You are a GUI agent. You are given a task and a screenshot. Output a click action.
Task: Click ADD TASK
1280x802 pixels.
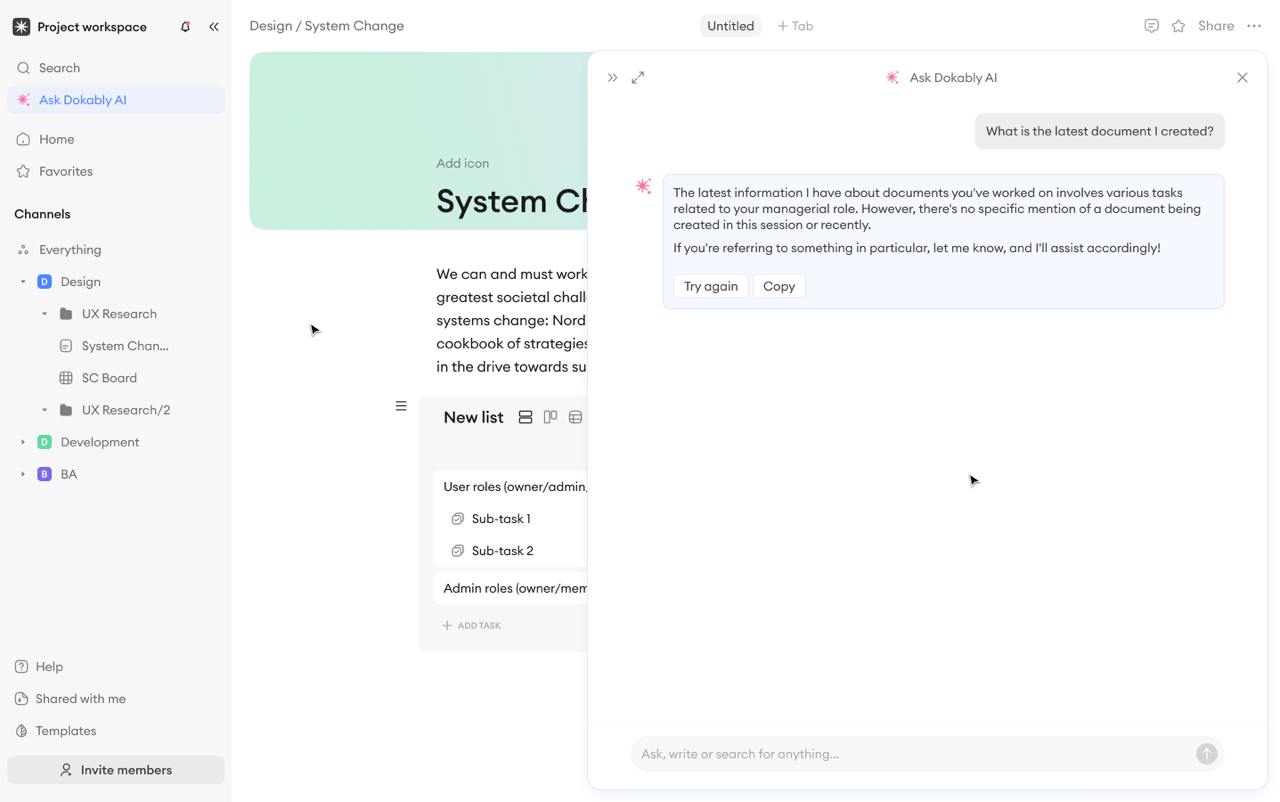coord(471,626)
